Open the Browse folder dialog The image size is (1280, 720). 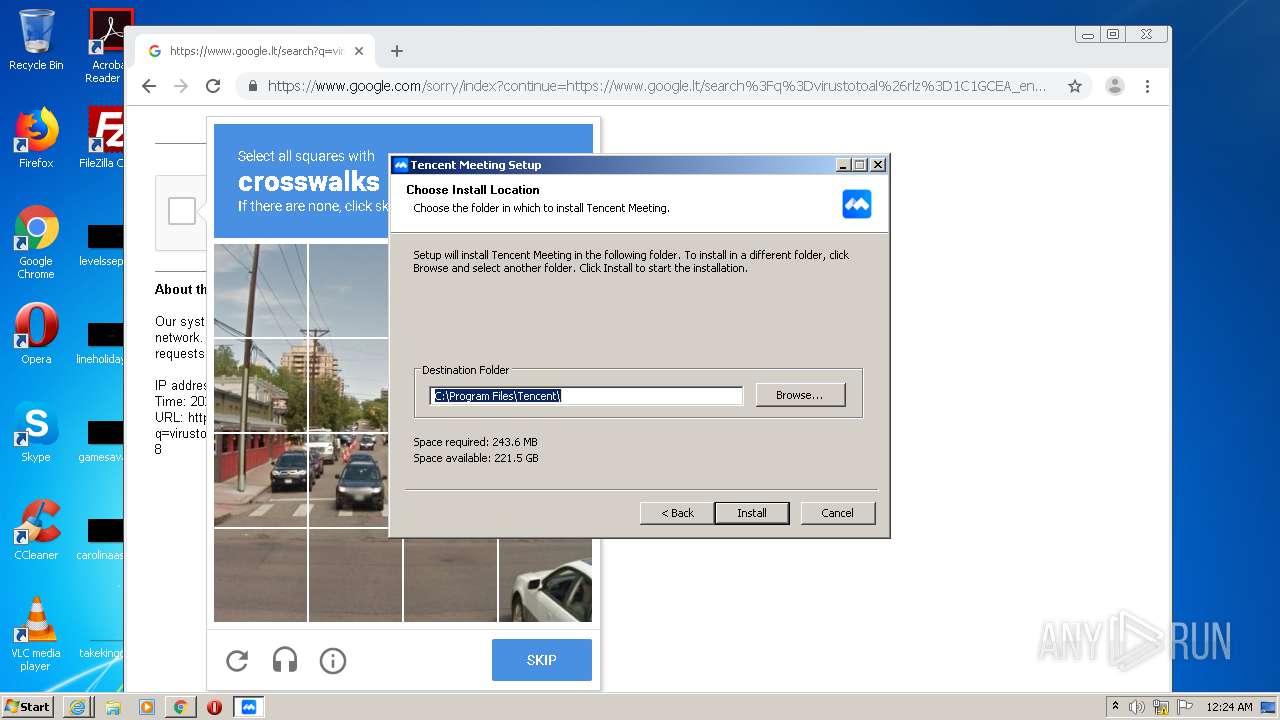pos(800,395)
